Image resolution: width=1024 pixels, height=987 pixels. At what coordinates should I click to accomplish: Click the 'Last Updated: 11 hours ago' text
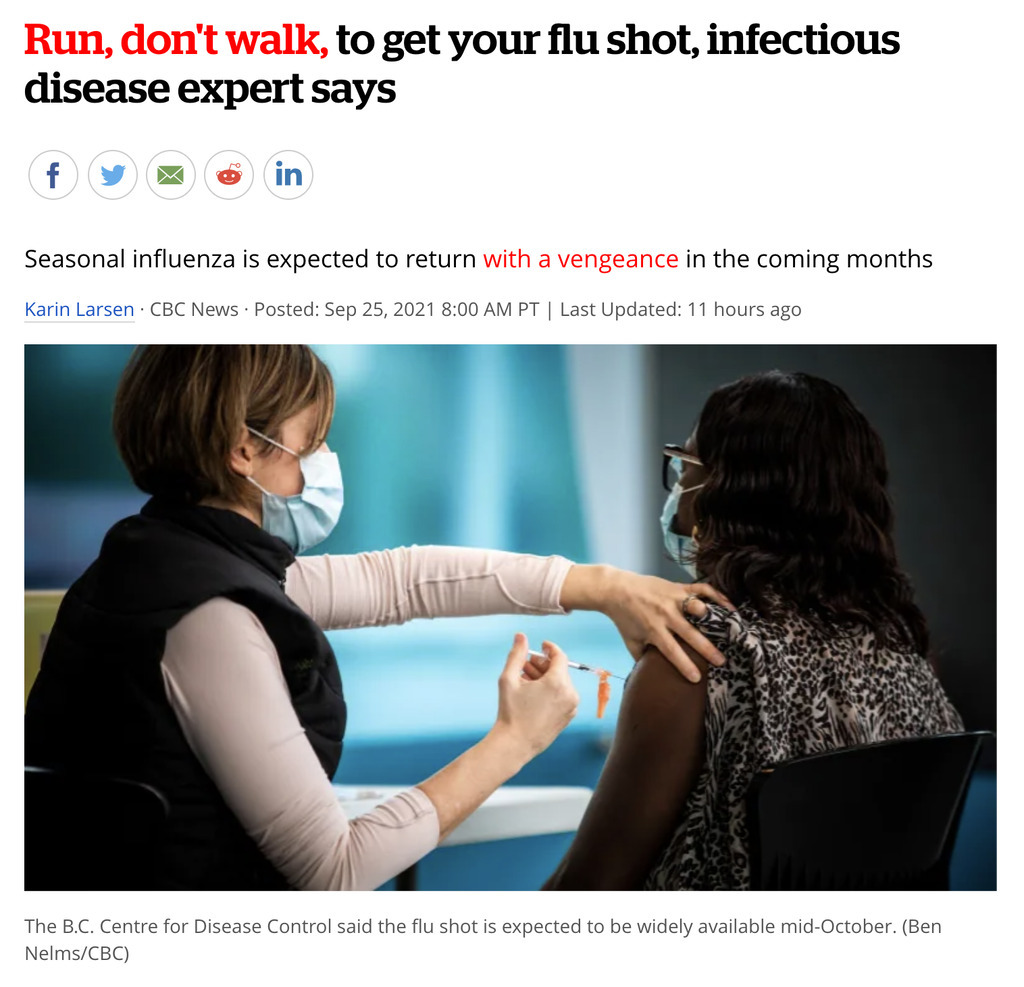(x=680, y=309)
